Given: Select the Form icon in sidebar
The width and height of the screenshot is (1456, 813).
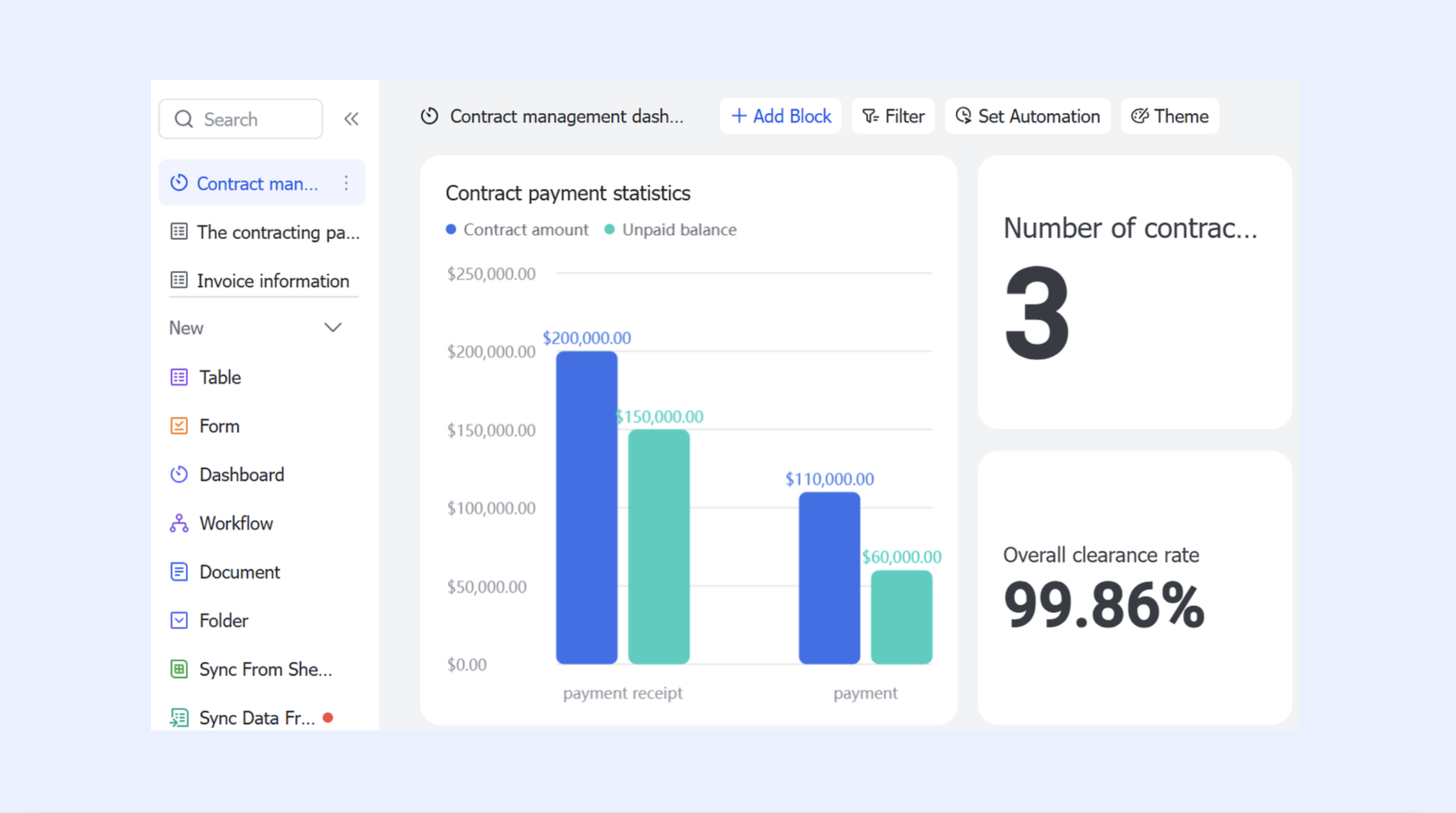Looking at the screenshot, I should pyautogui.click(x=179, y=426).
